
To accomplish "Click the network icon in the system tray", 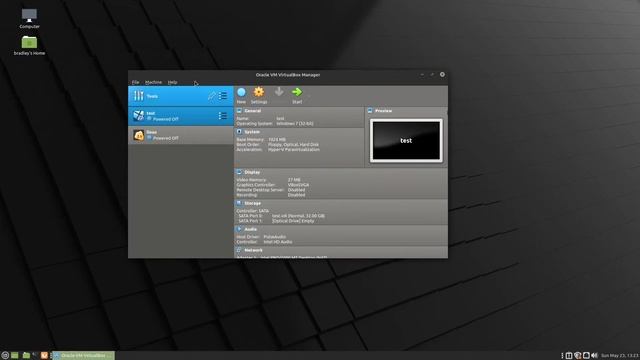I will pyautogui.click(x=586, y=356).
